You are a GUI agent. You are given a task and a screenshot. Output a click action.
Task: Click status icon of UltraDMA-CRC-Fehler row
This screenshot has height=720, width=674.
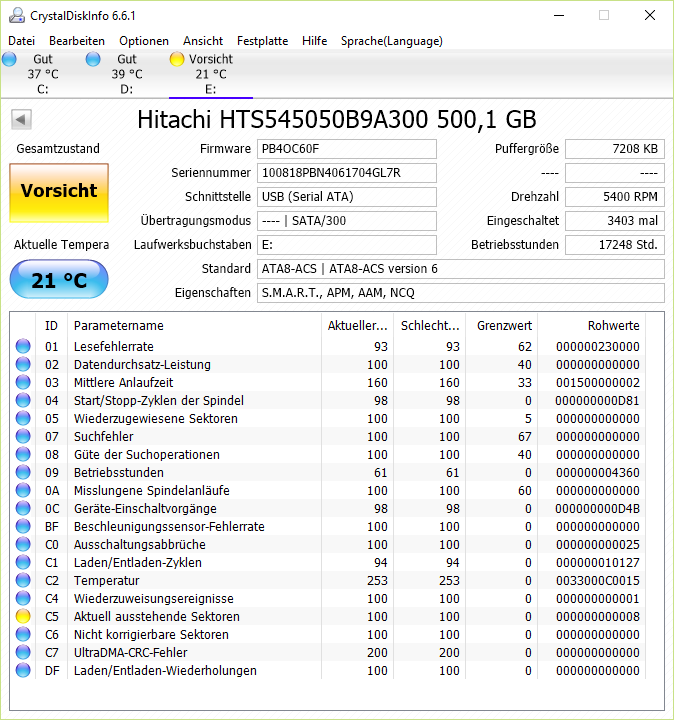tap(23, 652)
